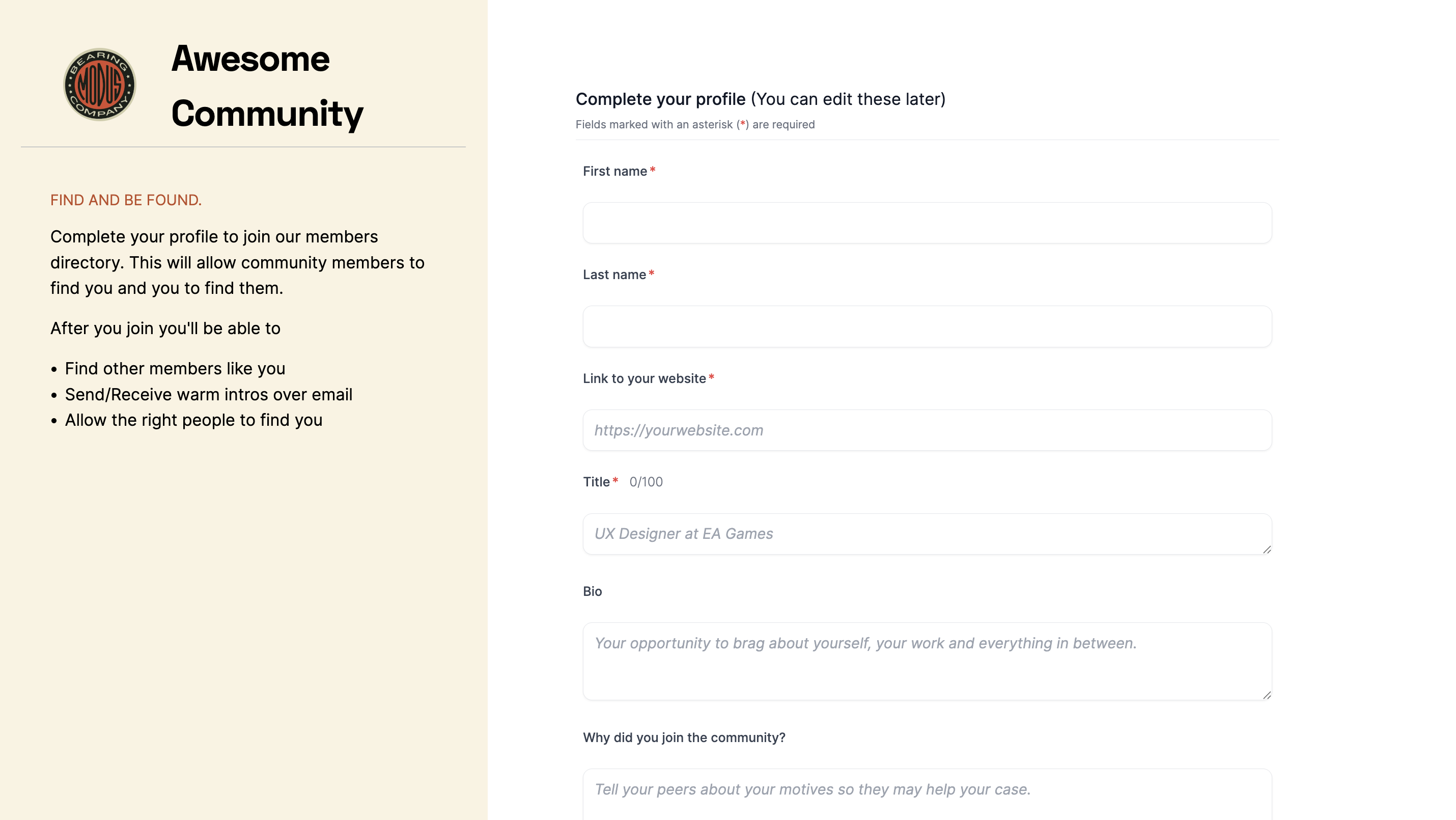Click the Modus Bearing Company logo
Viewport: 1456px width, 820px height.
pyautogui.click(x=99, y=85)
